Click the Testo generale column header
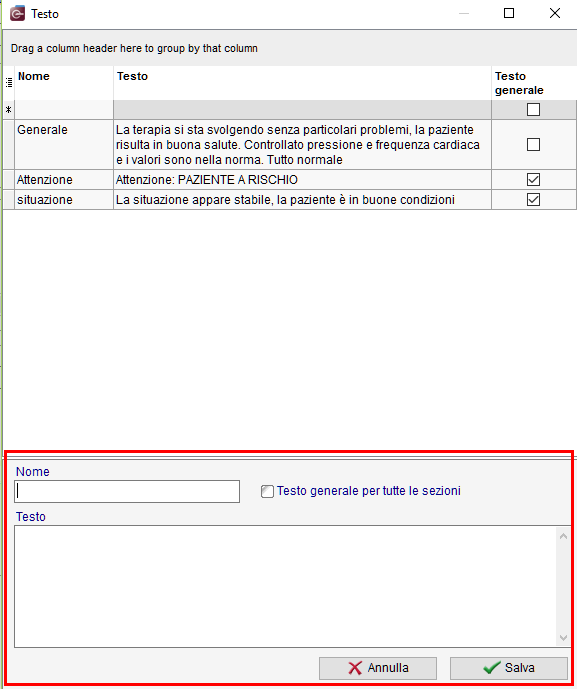This screenshot has width=577, height=689. tap(534, 83)
